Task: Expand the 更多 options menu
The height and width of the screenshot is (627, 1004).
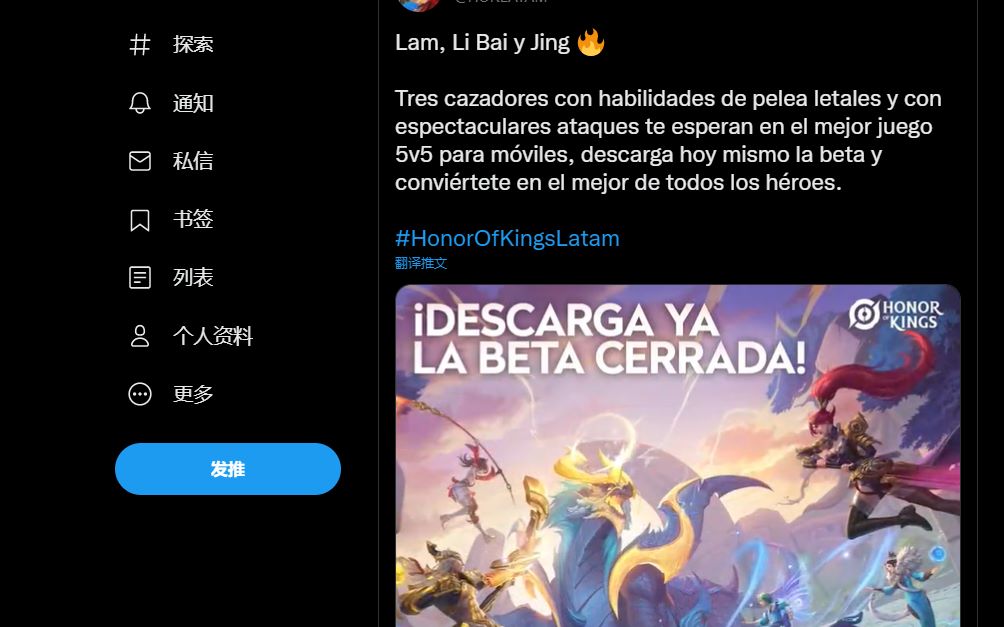Action: [193, 394]
